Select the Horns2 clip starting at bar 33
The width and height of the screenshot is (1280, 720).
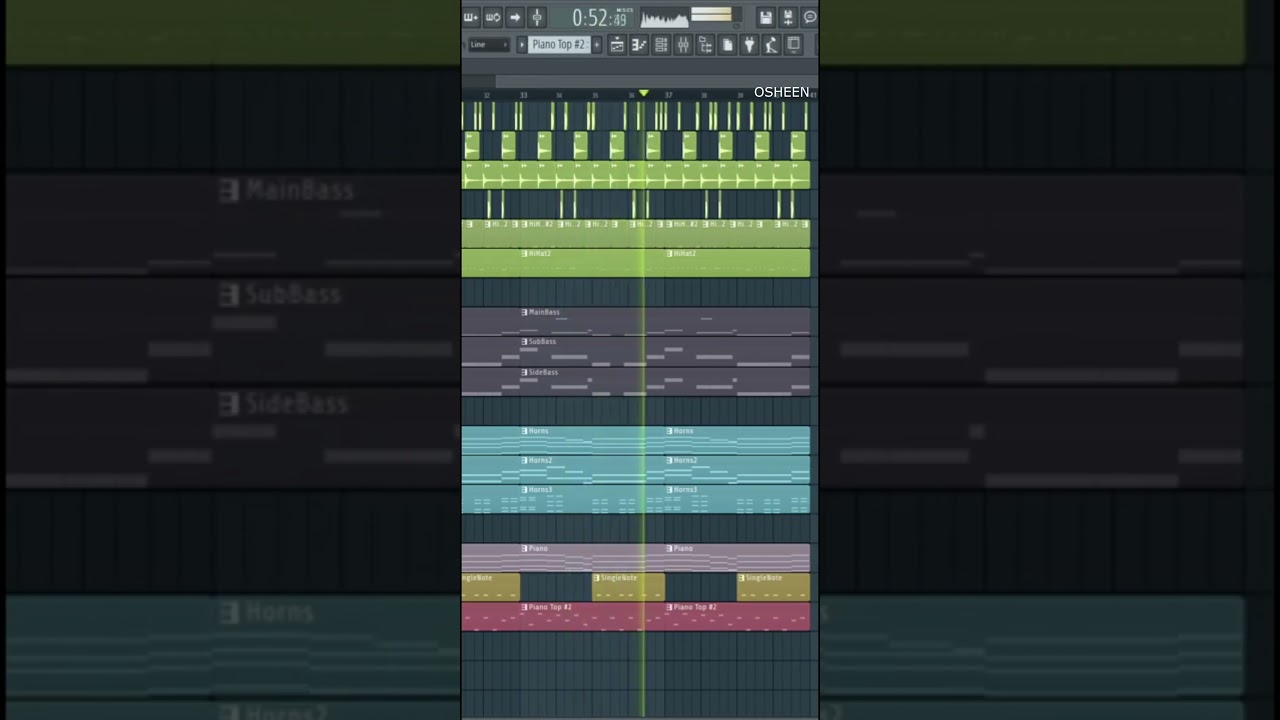click(592, 469)
